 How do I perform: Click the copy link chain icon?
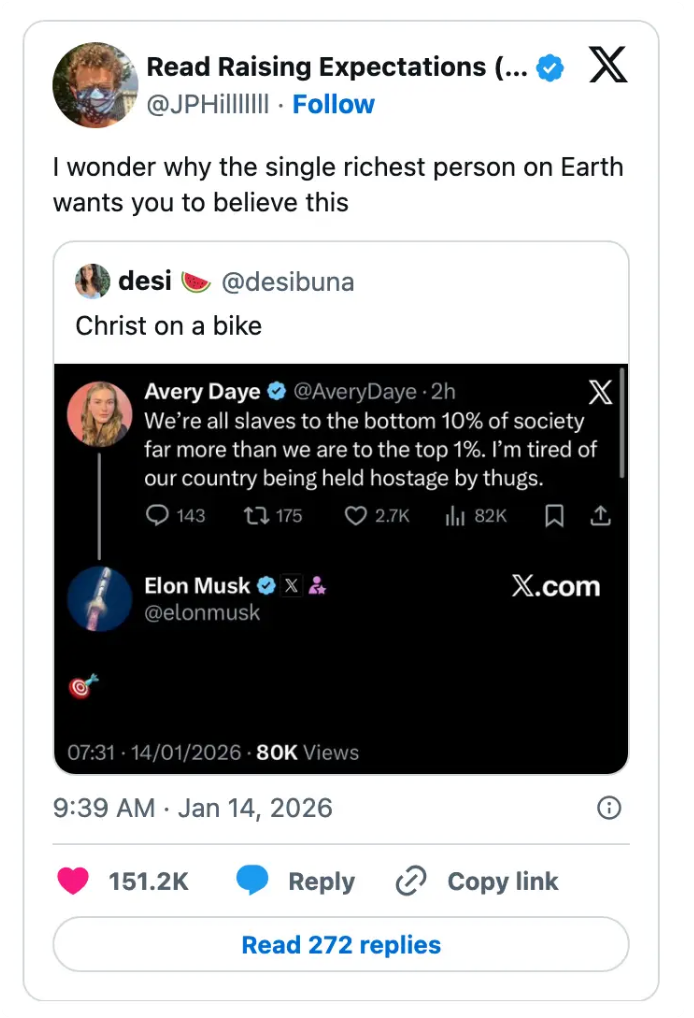tap(411, 881)
